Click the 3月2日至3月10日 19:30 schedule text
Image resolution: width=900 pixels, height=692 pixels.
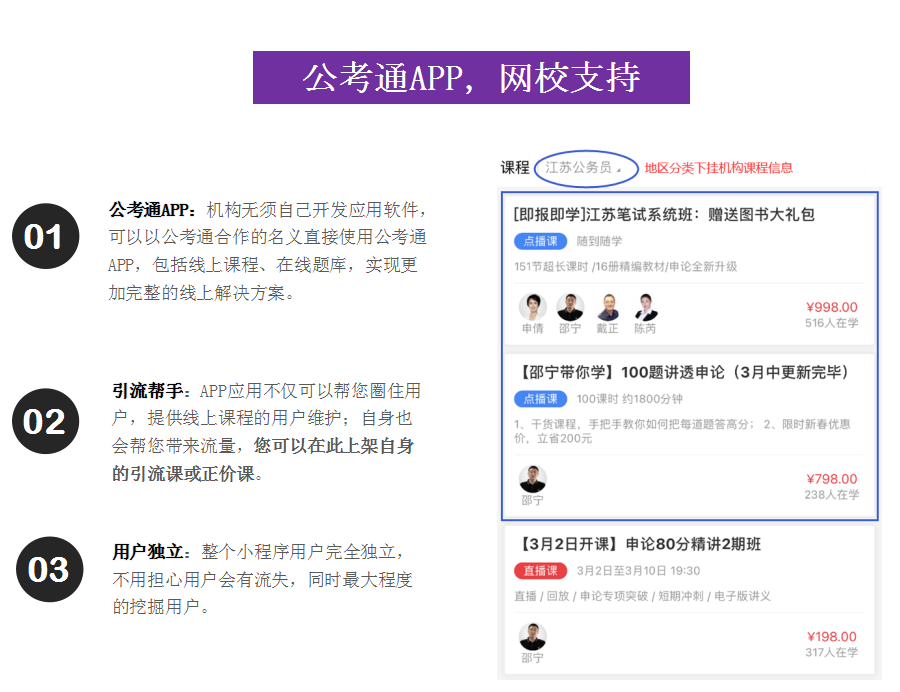tap(638, 571)
